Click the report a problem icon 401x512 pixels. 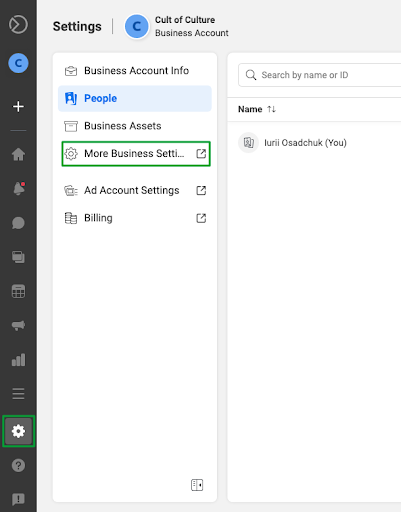coord(18,499)
